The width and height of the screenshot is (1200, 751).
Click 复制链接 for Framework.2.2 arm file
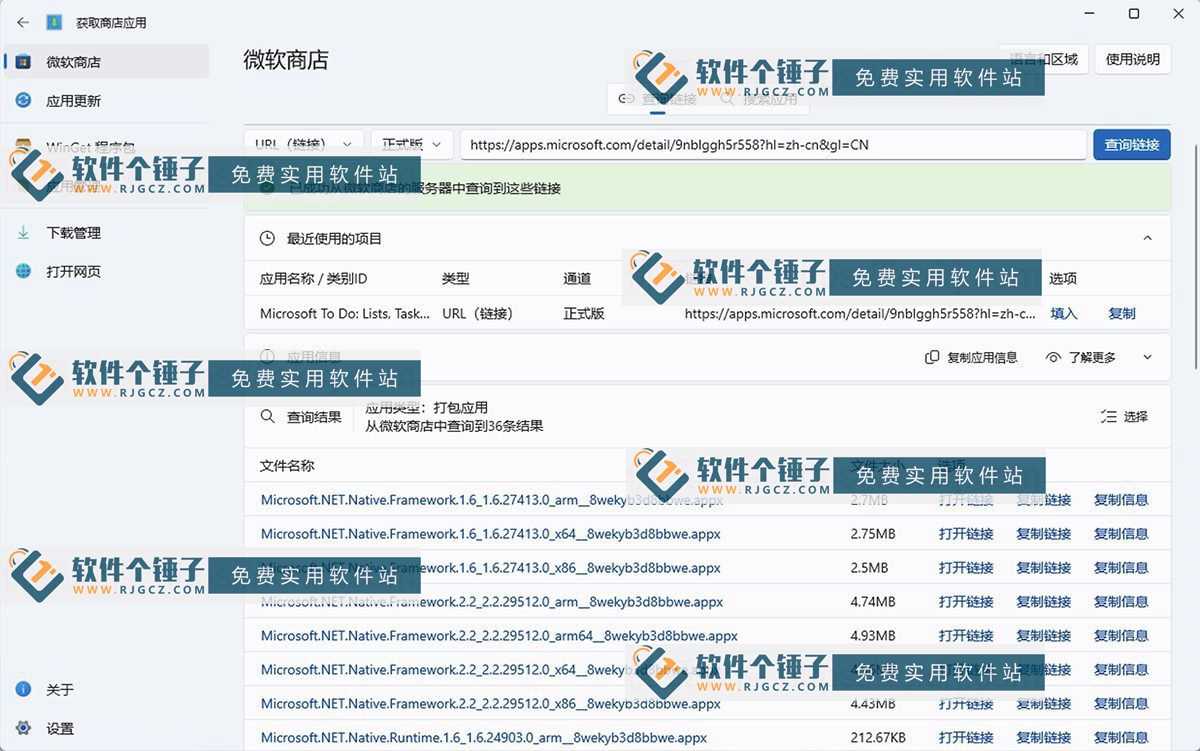[1044, 602]
